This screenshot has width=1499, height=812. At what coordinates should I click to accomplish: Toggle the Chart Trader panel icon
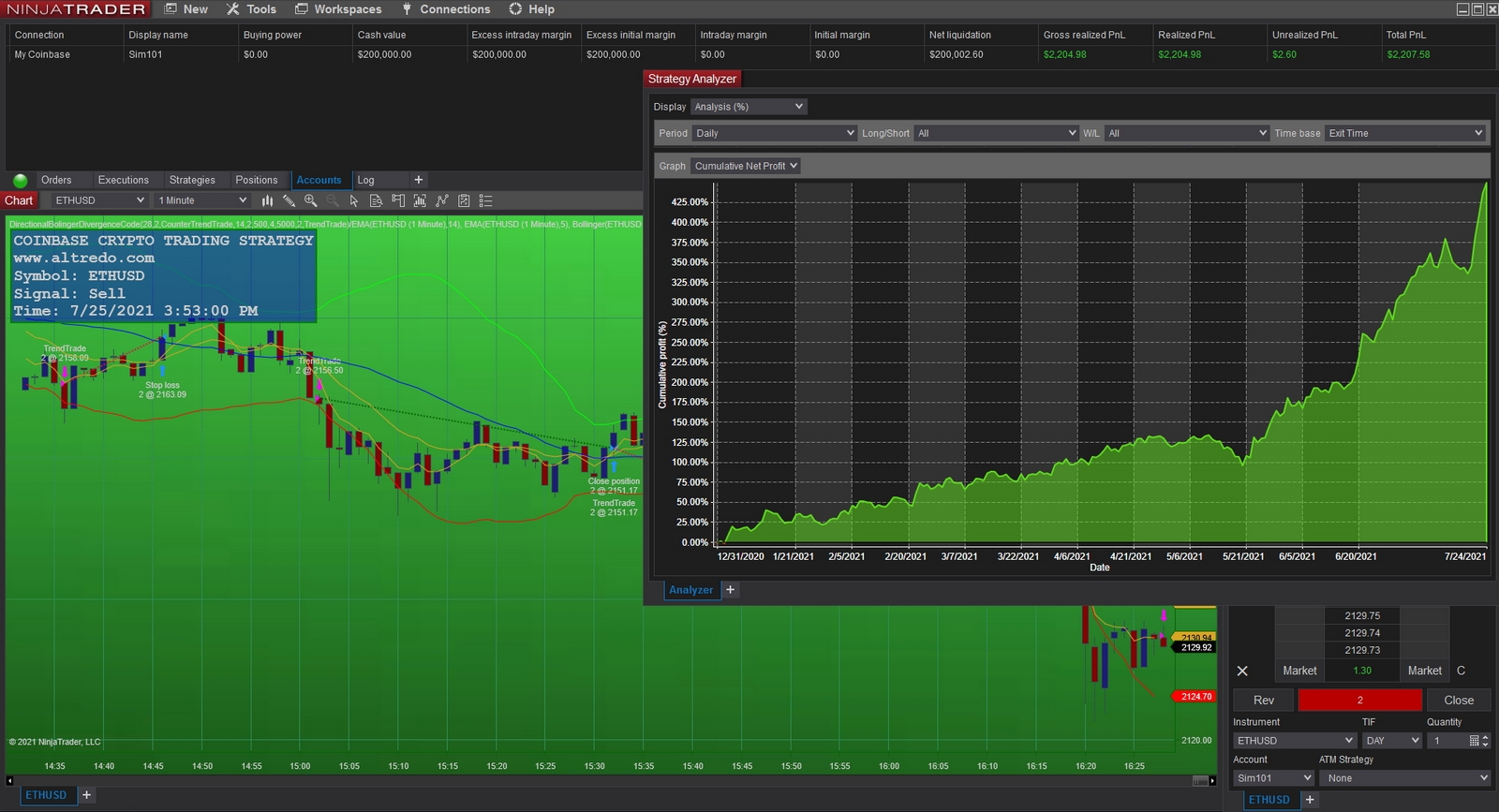click(x=398, y=200)
